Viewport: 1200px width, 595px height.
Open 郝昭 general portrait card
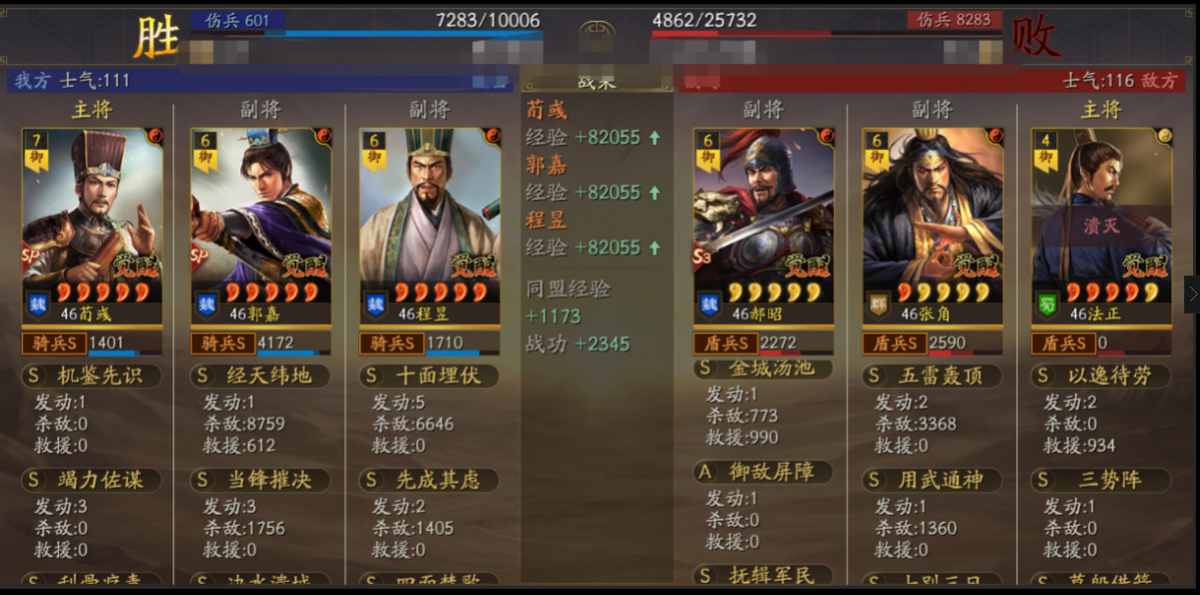coord(765,226)
